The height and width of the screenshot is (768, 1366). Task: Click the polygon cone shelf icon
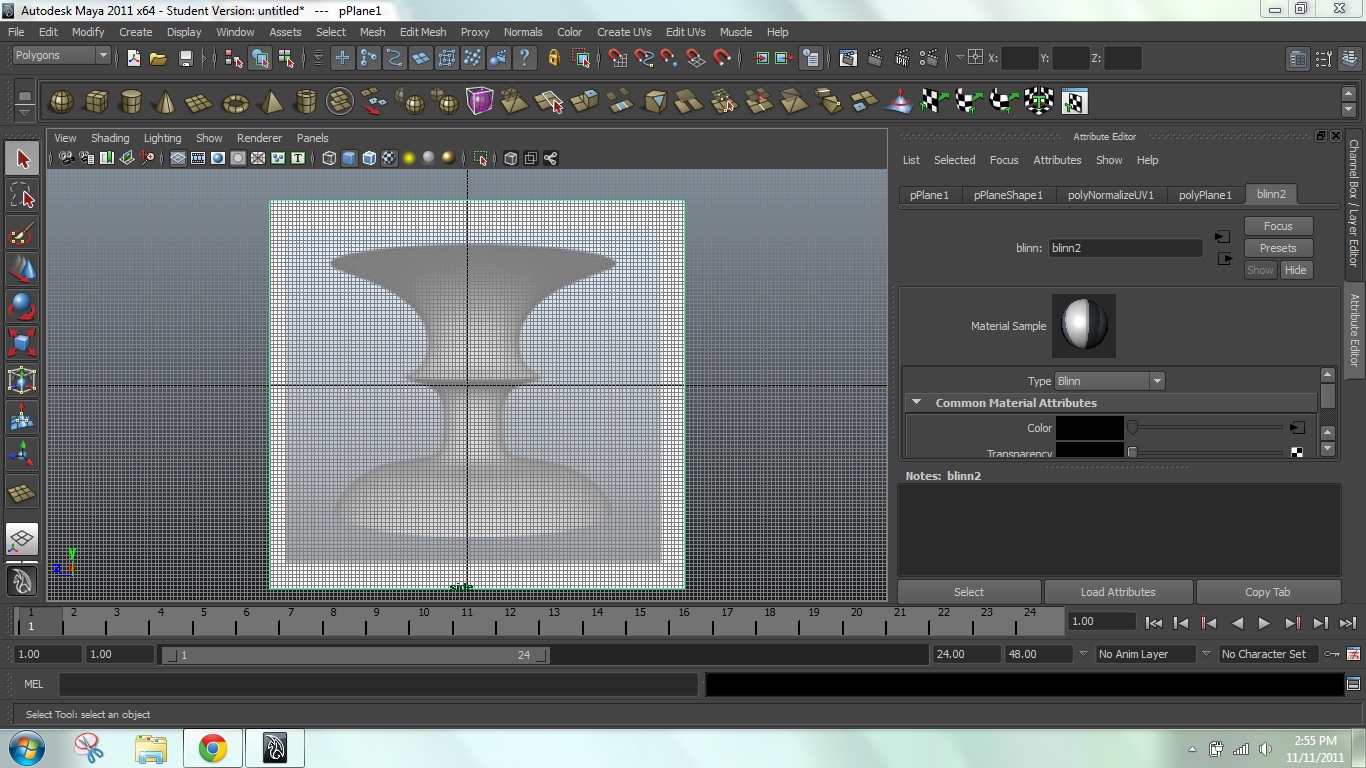coord(166,102)
